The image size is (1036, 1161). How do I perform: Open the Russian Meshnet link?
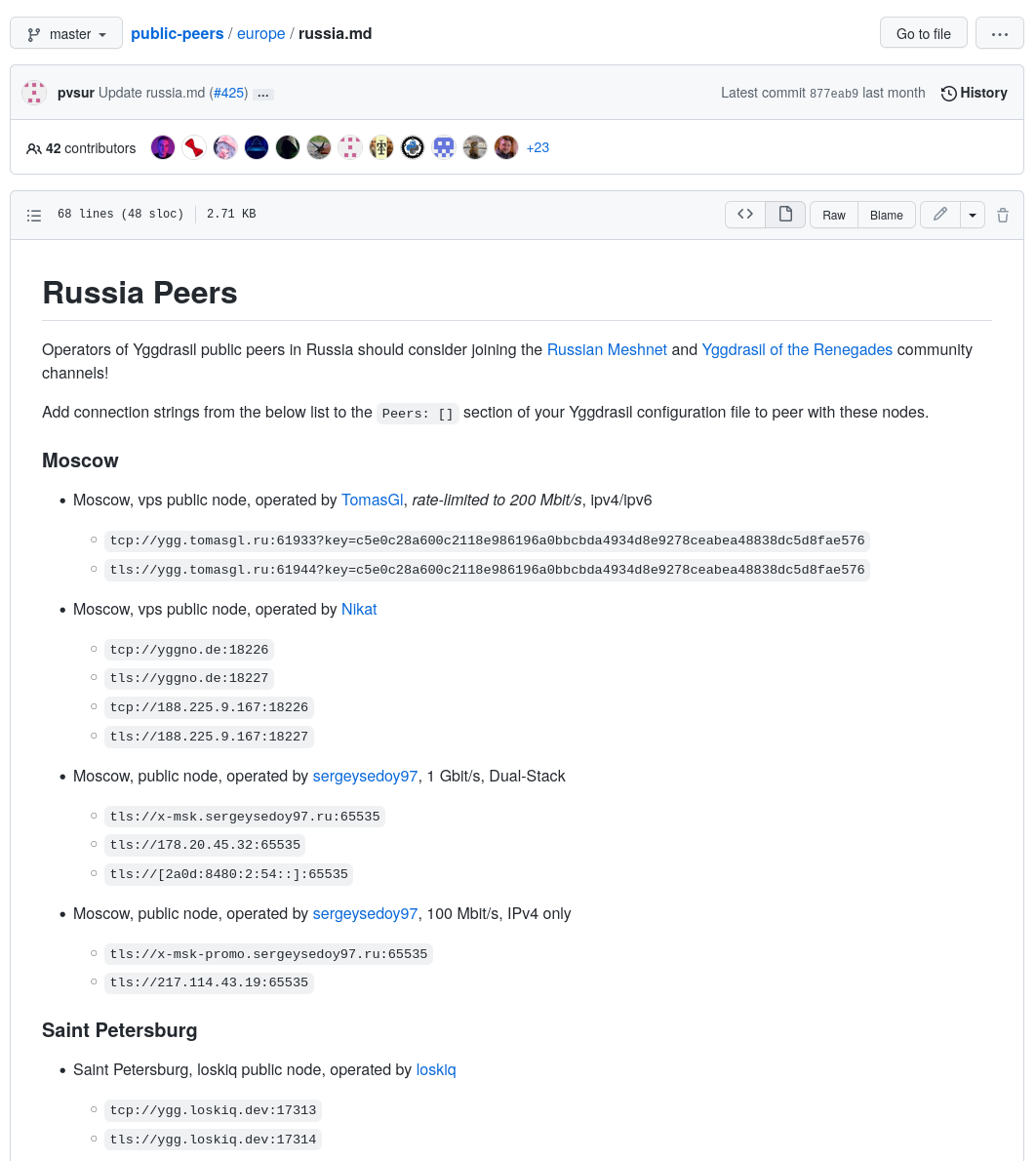[x=607, y=349]
